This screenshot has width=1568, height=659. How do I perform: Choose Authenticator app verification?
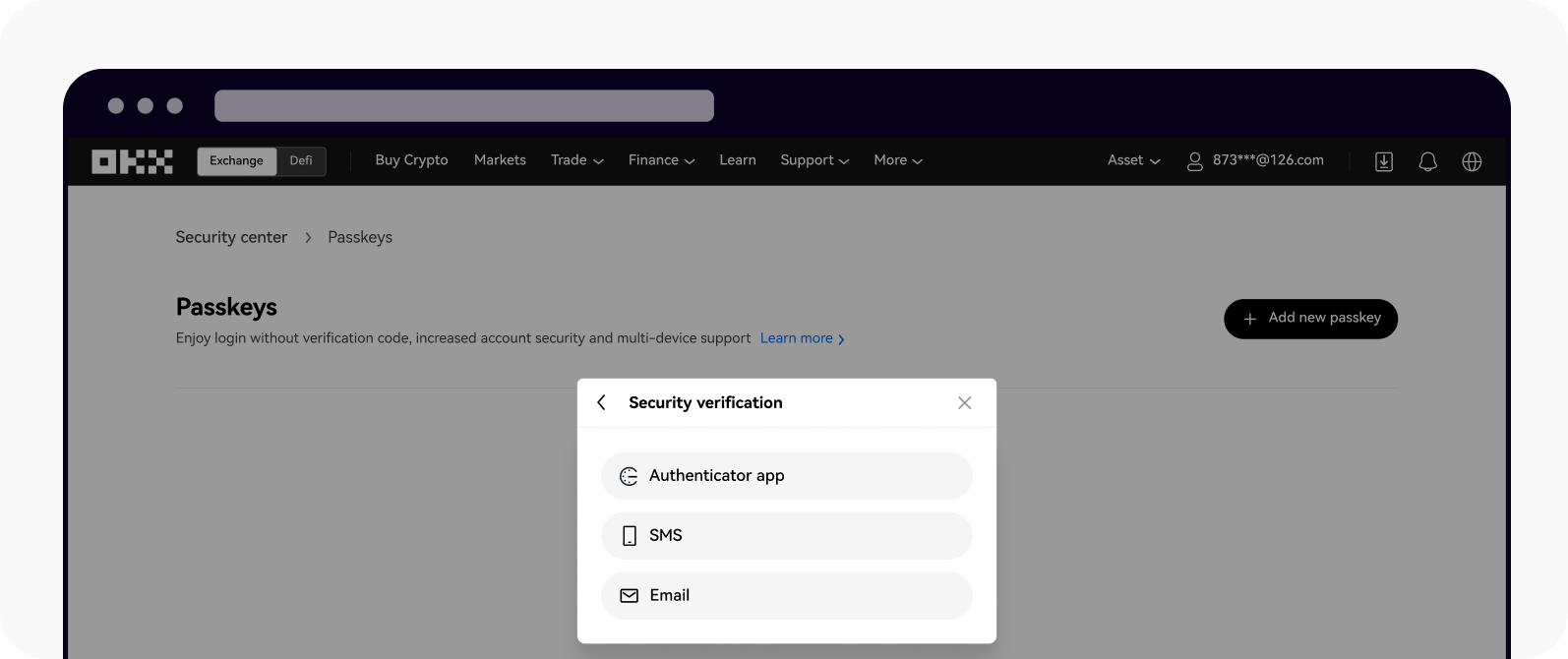coord(787,476)
